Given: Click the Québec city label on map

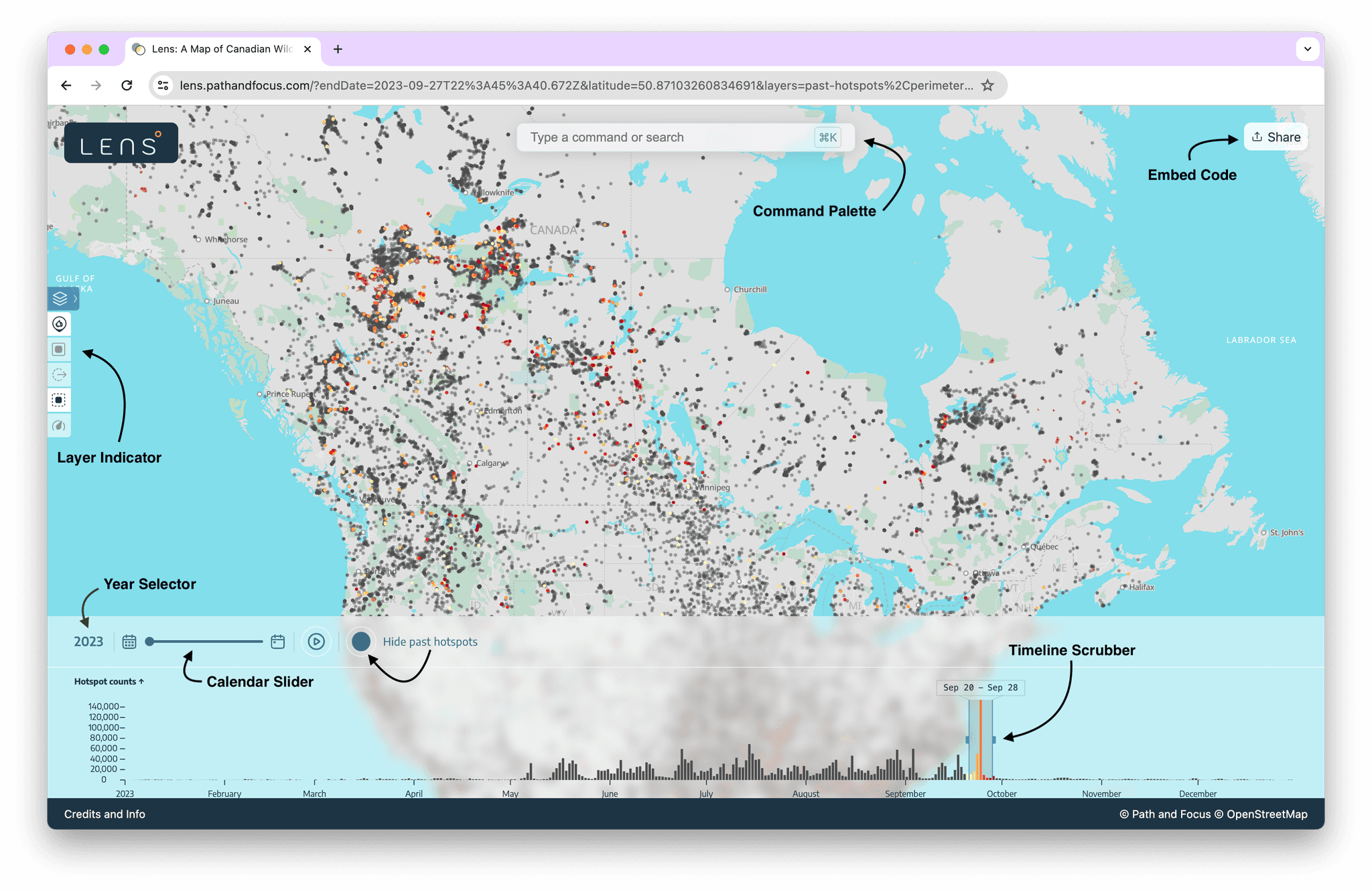Looking at the screenshot, I should [1044, 547].
